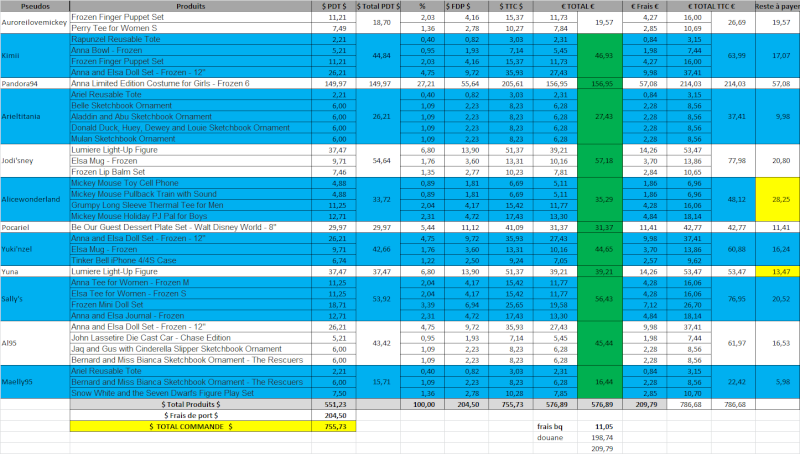Select the yellow $ TOTAL COMMANDE $ cell
The image size is (800, 454).
pyautogui.click(x=190, y=426)
